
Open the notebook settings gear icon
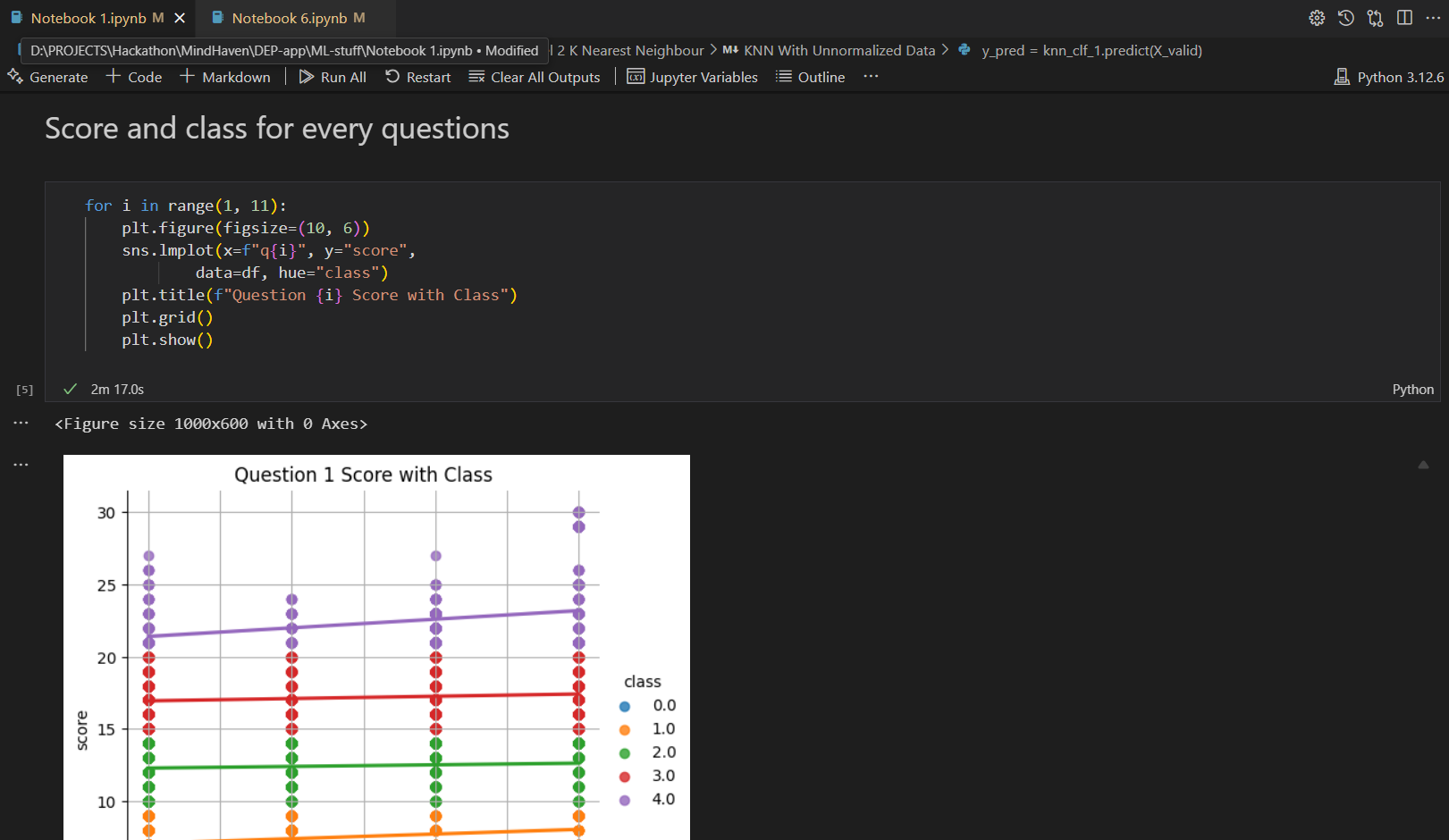(1317, 18)
